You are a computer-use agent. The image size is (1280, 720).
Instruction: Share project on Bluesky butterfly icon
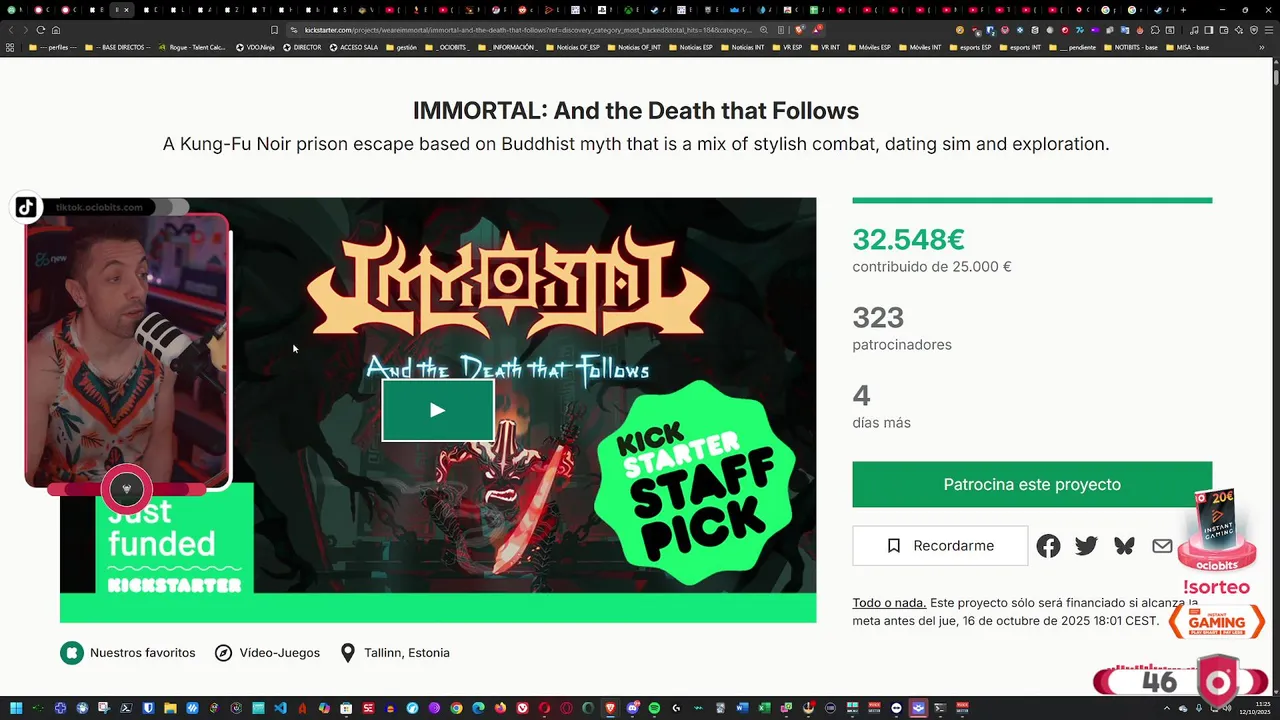coord(1124,546)
